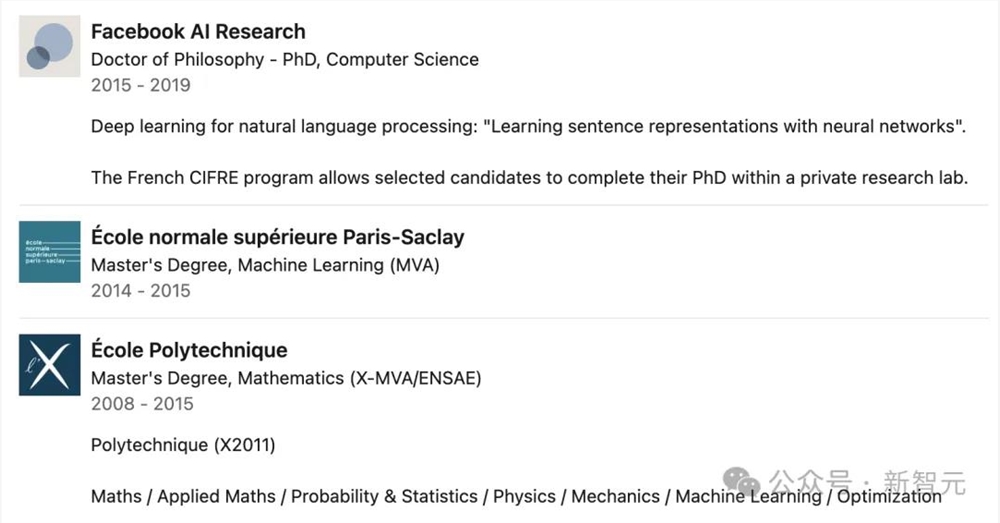1000x523 pixels.
Task: Click the 2008 - 2015 date range
Action: 142,404
